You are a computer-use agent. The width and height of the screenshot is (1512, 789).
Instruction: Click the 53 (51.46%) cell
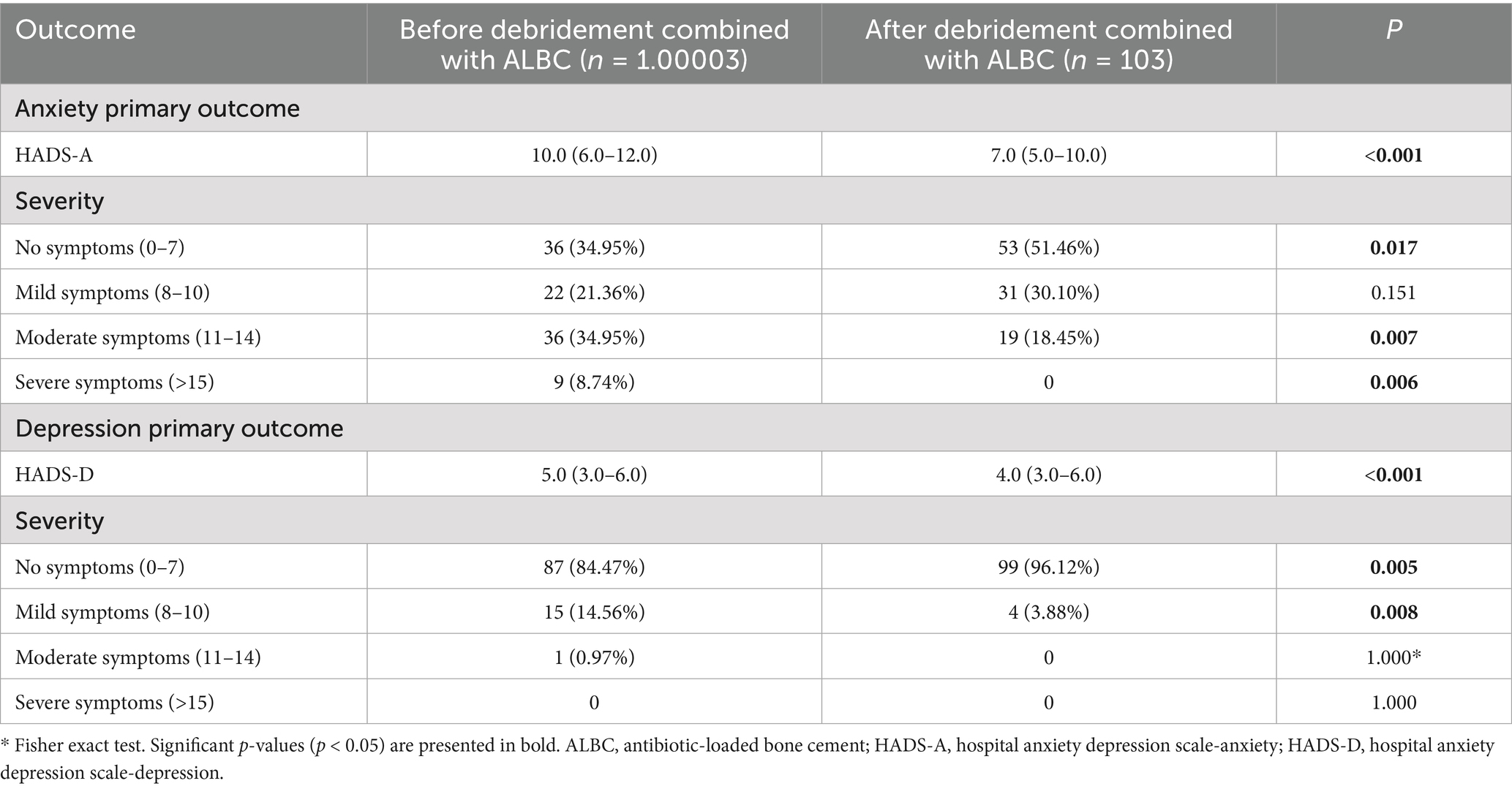coord(1048,248)
